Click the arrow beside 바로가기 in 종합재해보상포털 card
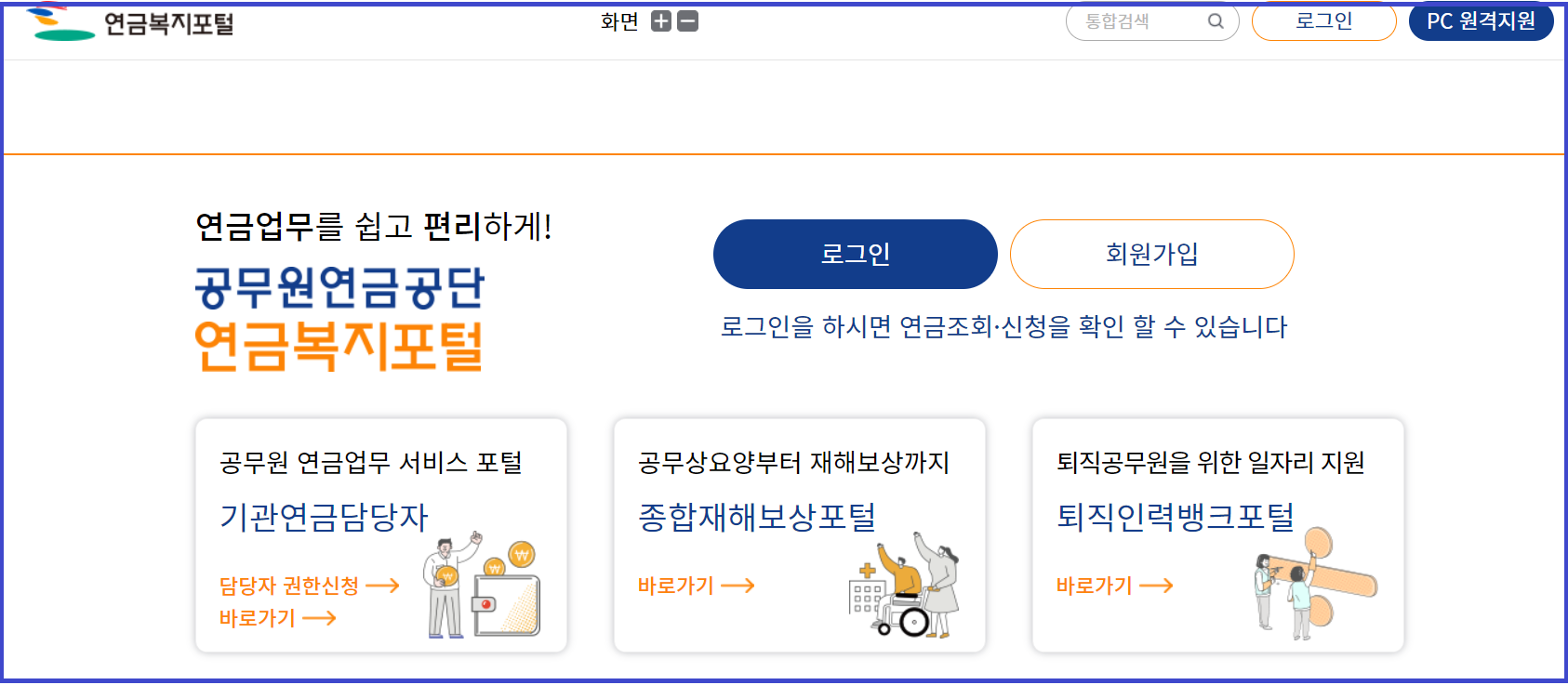This screenshot has width=1568, height=685. pos(737,586)
